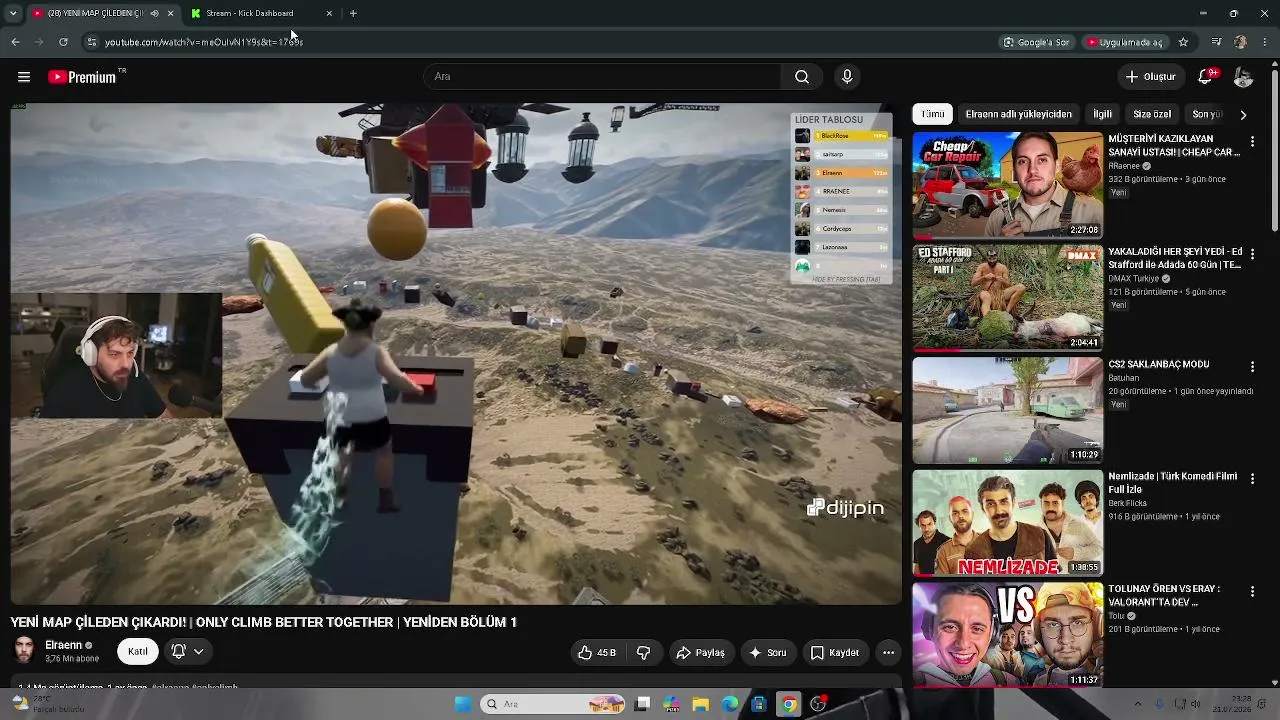Open the browser profile avatar
The width and height of the screenshot is (1280, 720).
[x=1240, y=42]
